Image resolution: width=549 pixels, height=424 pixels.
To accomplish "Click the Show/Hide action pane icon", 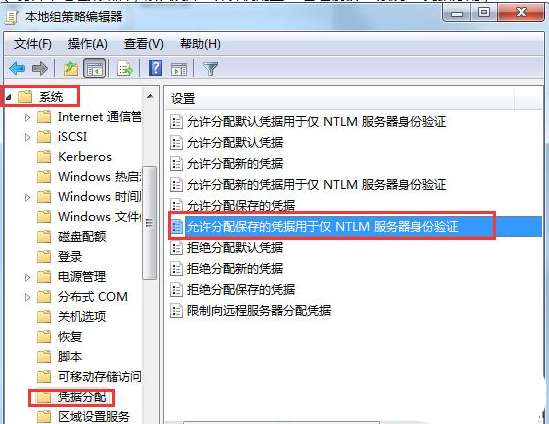I will tap(179, 69).
